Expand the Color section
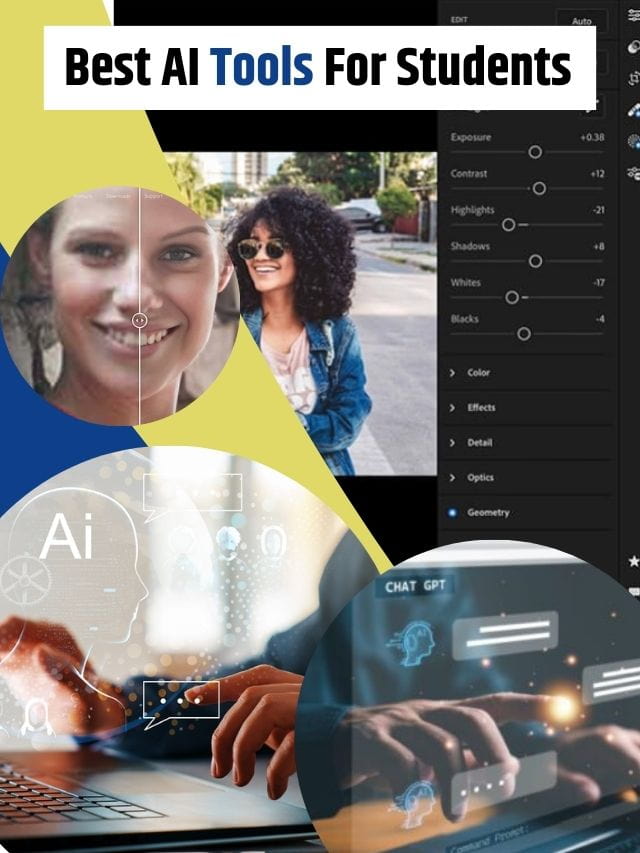This screenshot has height=853, width=640. tap(526, 373)
